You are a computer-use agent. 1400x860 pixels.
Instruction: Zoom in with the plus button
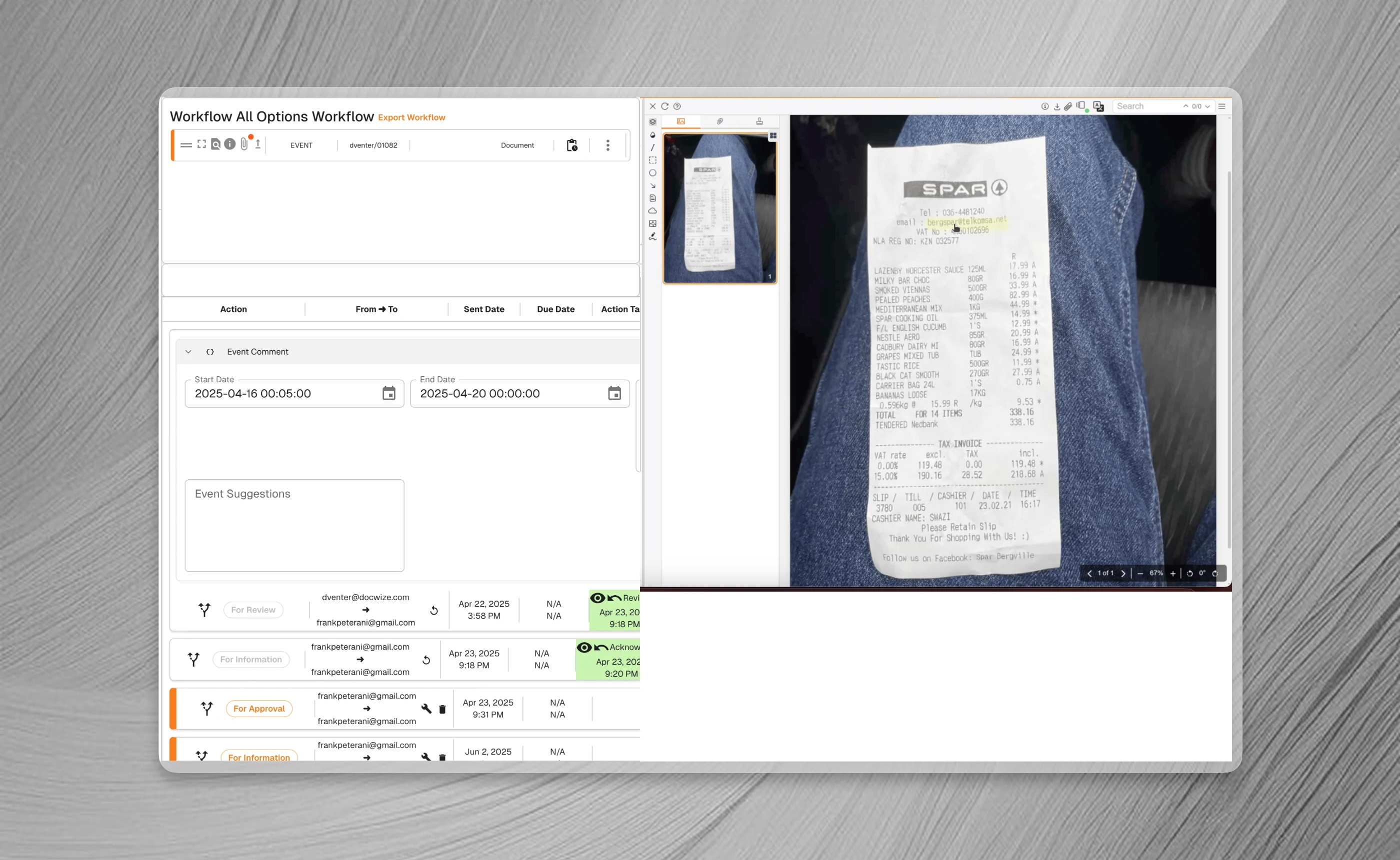coord(1172,573)
